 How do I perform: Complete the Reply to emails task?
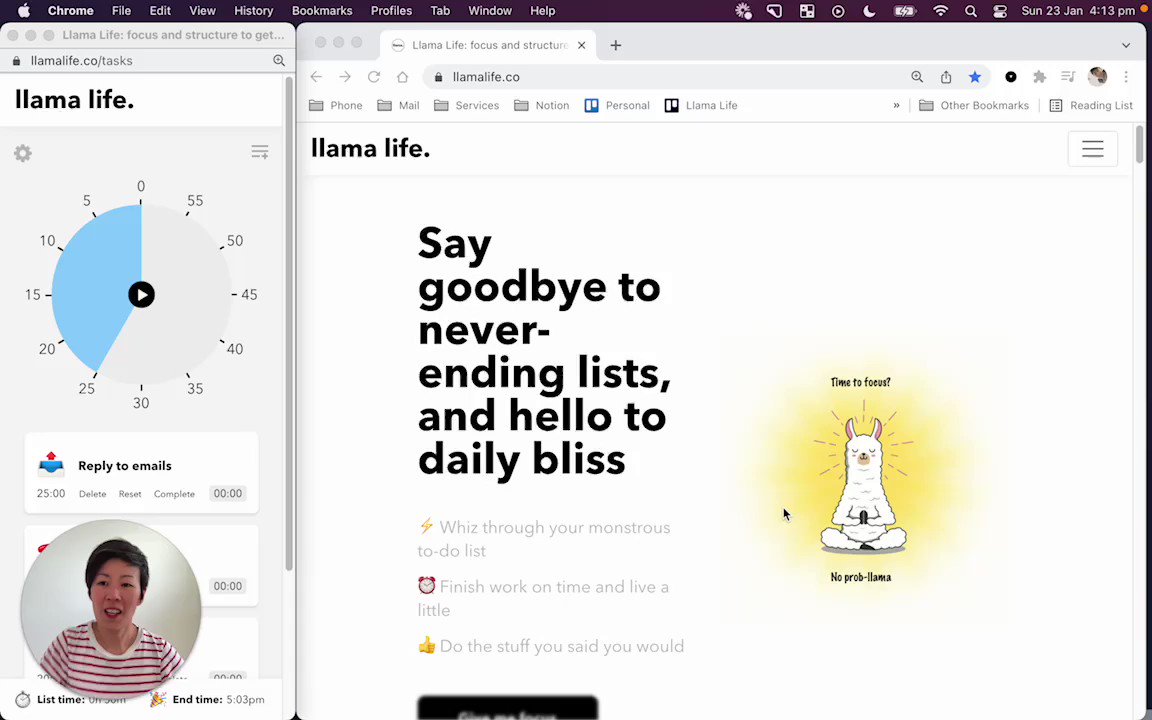click(174, 494)
